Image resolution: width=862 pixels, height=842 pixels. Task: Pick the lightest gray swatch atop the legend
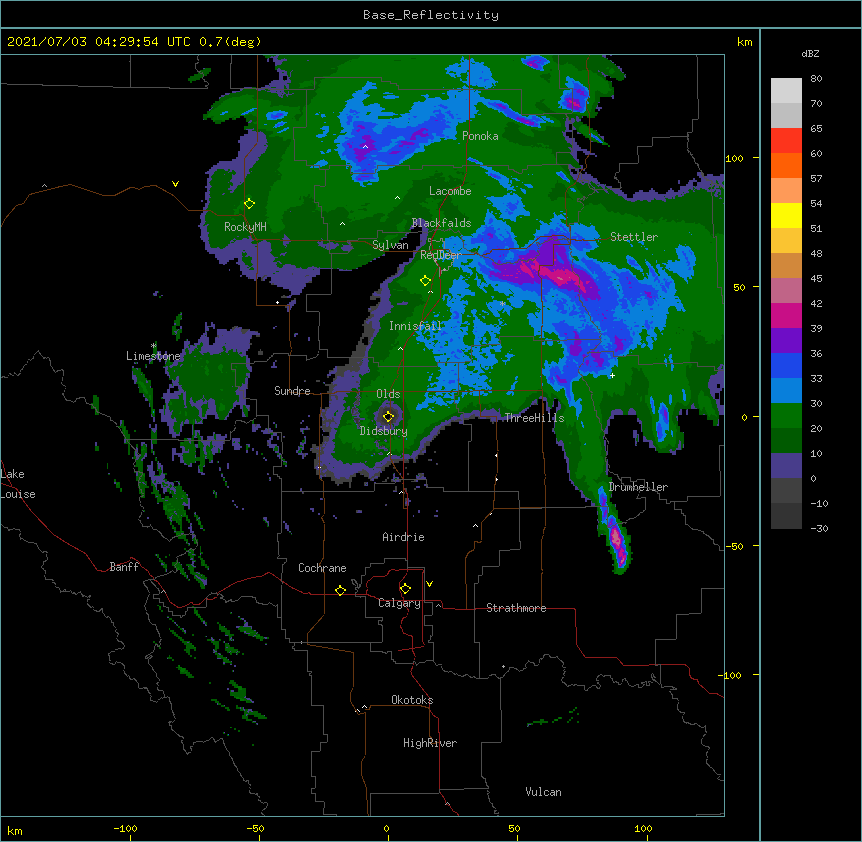point(786,91)
